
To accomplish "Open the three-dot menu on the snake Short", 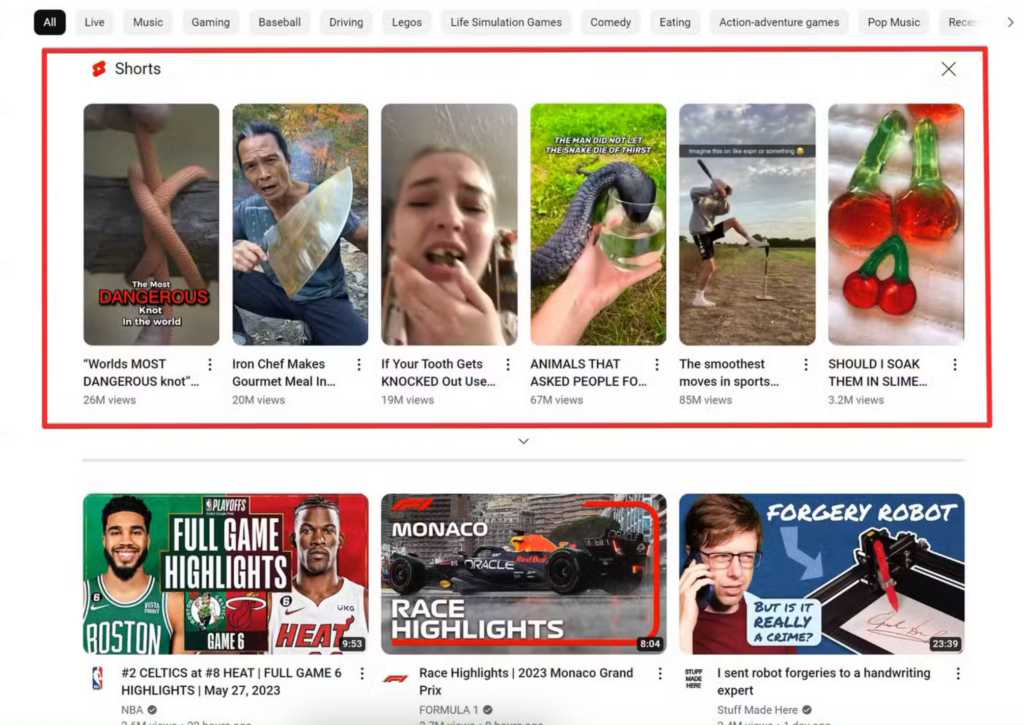I will [x=657, y=364].
